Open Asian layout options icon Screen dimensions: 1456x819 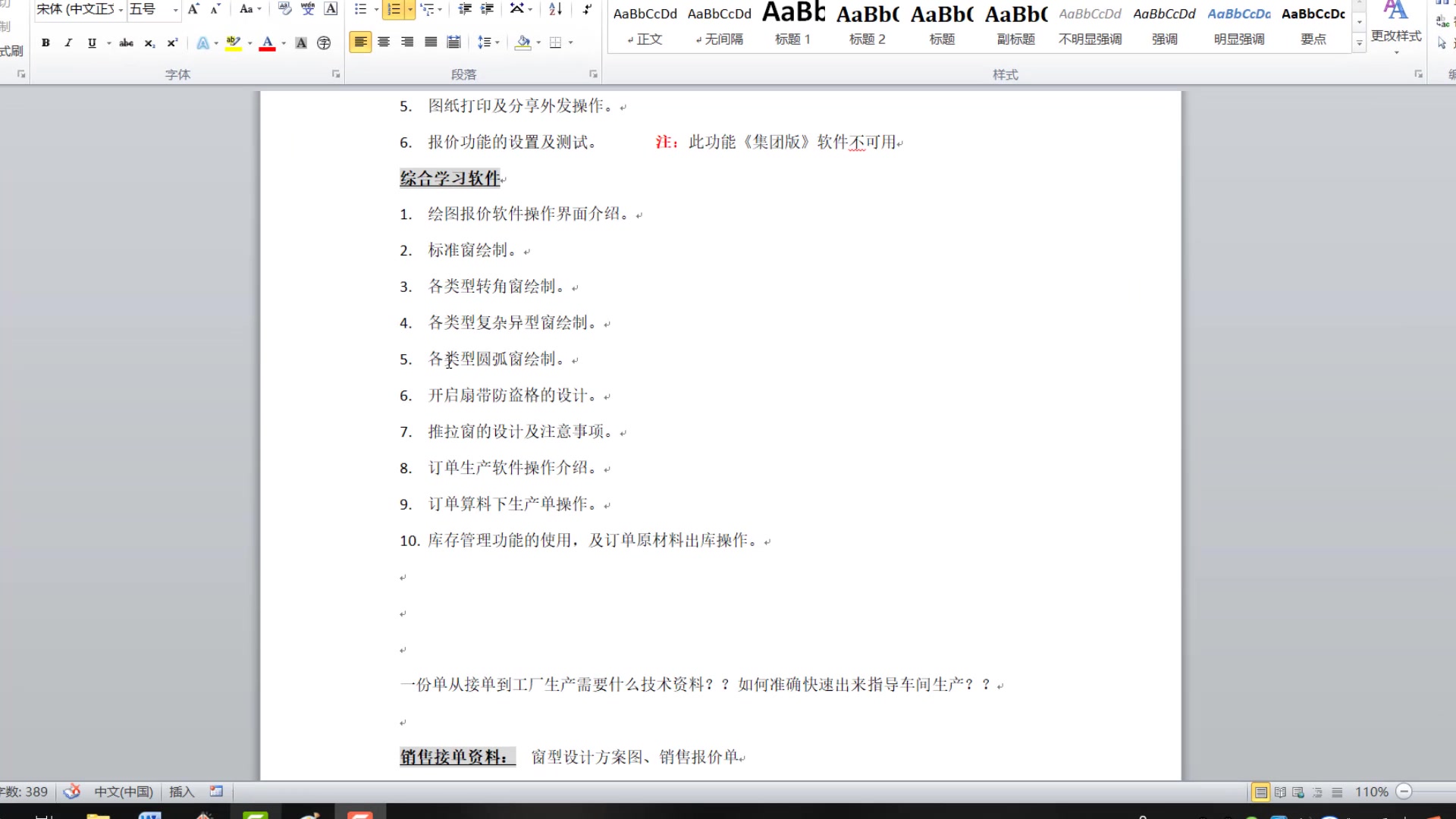coord(517,9)
